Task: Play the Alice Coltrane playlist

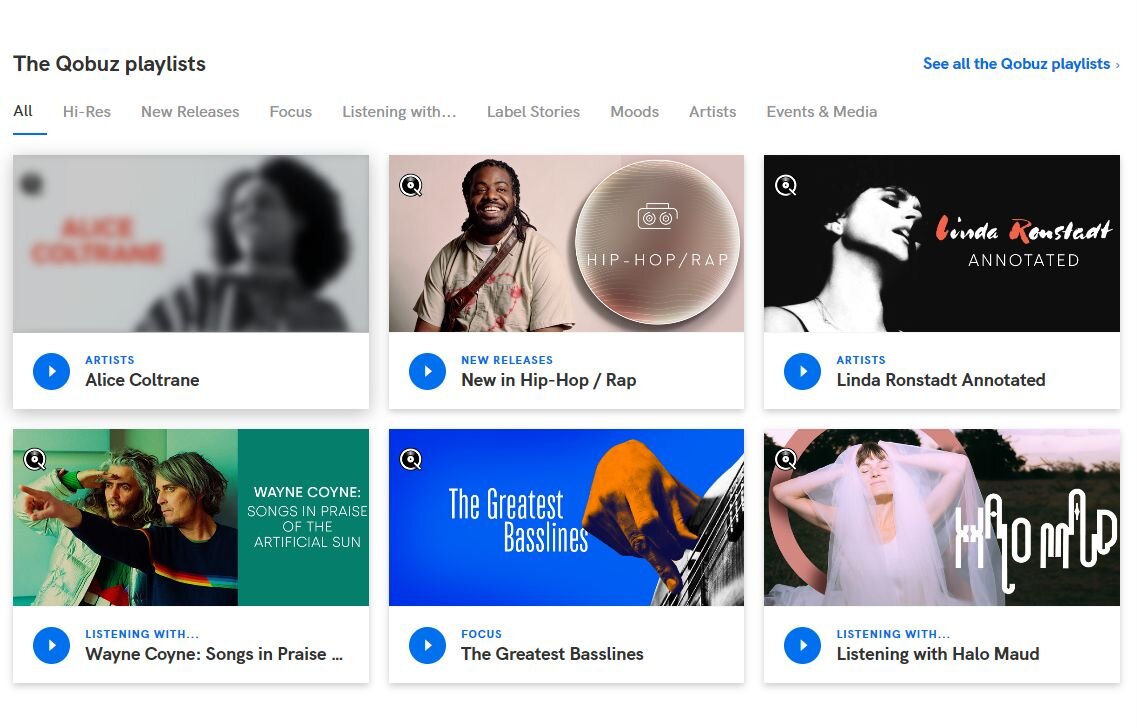Action: click(x=51, y=371)
